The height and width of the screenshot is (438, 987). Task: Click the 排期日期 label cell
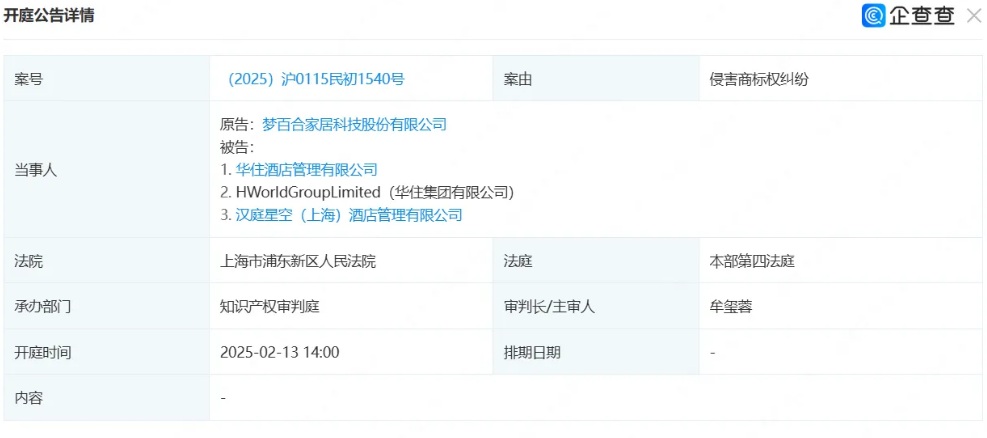coord(595,352)
